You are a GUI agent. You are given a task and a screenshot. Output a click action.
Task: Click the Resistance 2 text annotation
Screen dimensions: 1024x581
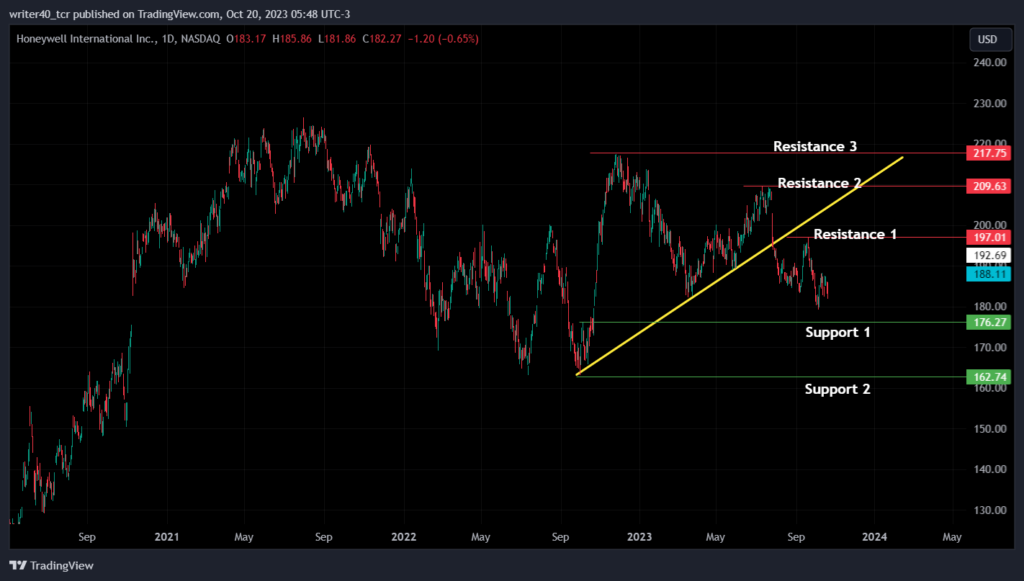pos(820,183)
